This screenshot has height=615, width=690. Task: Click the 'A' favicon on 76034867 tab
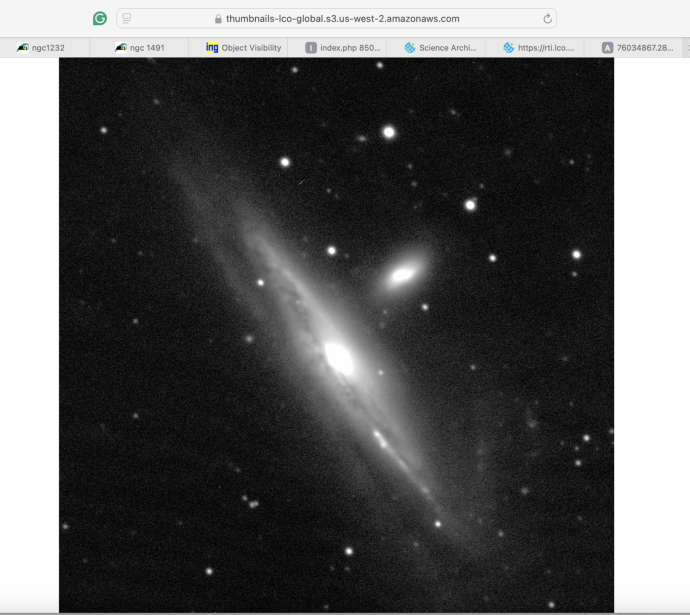coord(607,48)
